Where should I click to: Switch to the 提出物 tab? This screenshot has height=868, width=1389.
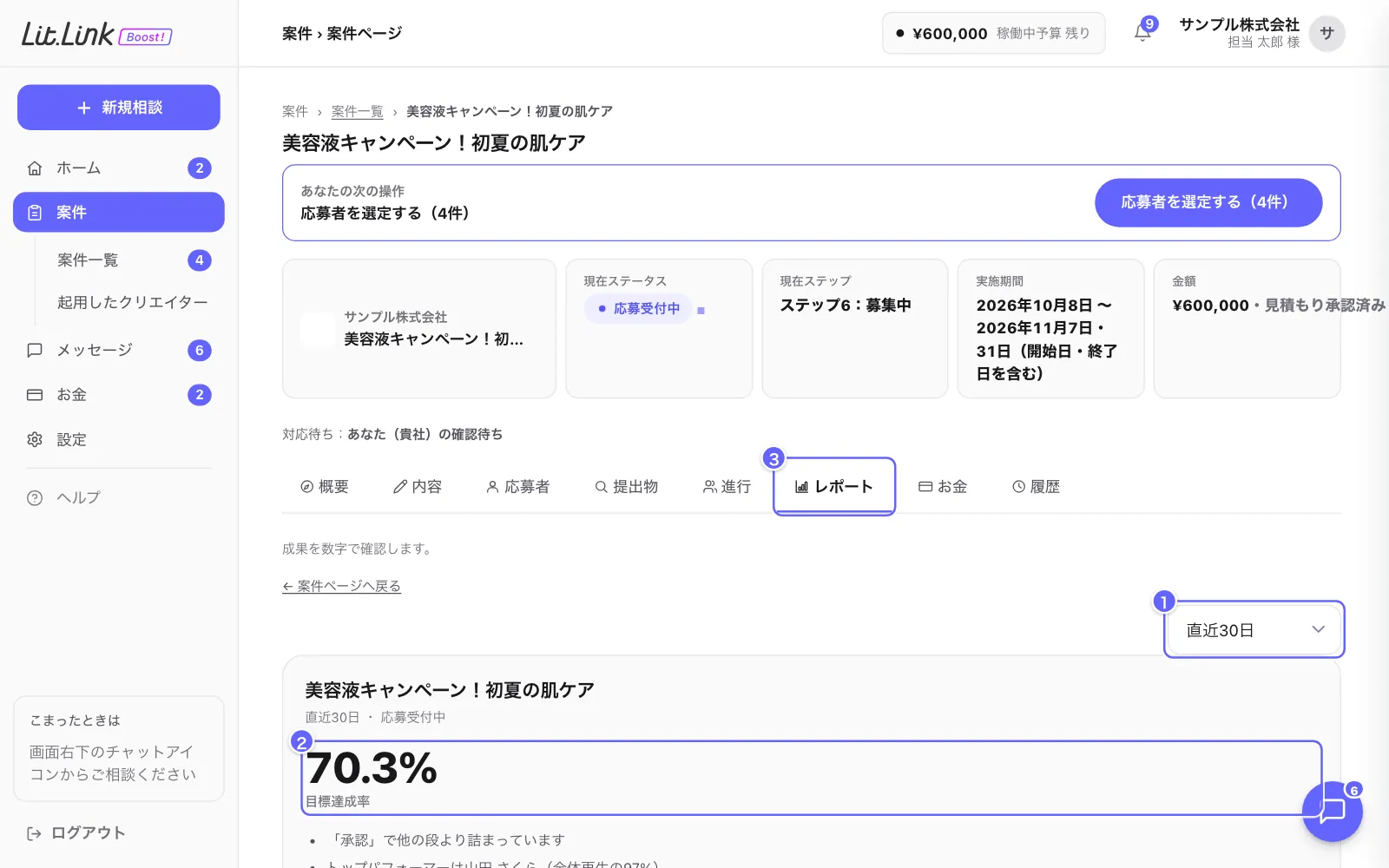pos(627,487)
